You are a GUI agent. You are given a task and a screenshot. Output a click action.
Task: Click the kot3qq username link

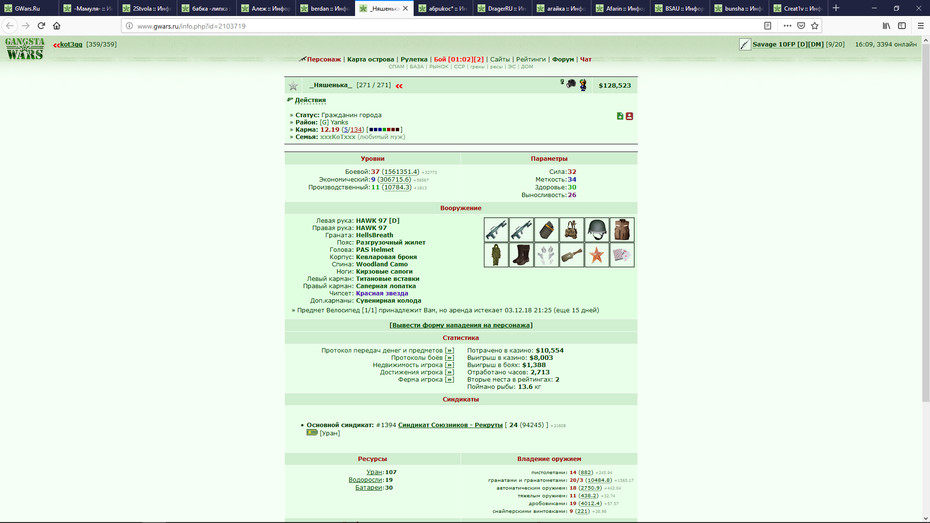(71, 44)
